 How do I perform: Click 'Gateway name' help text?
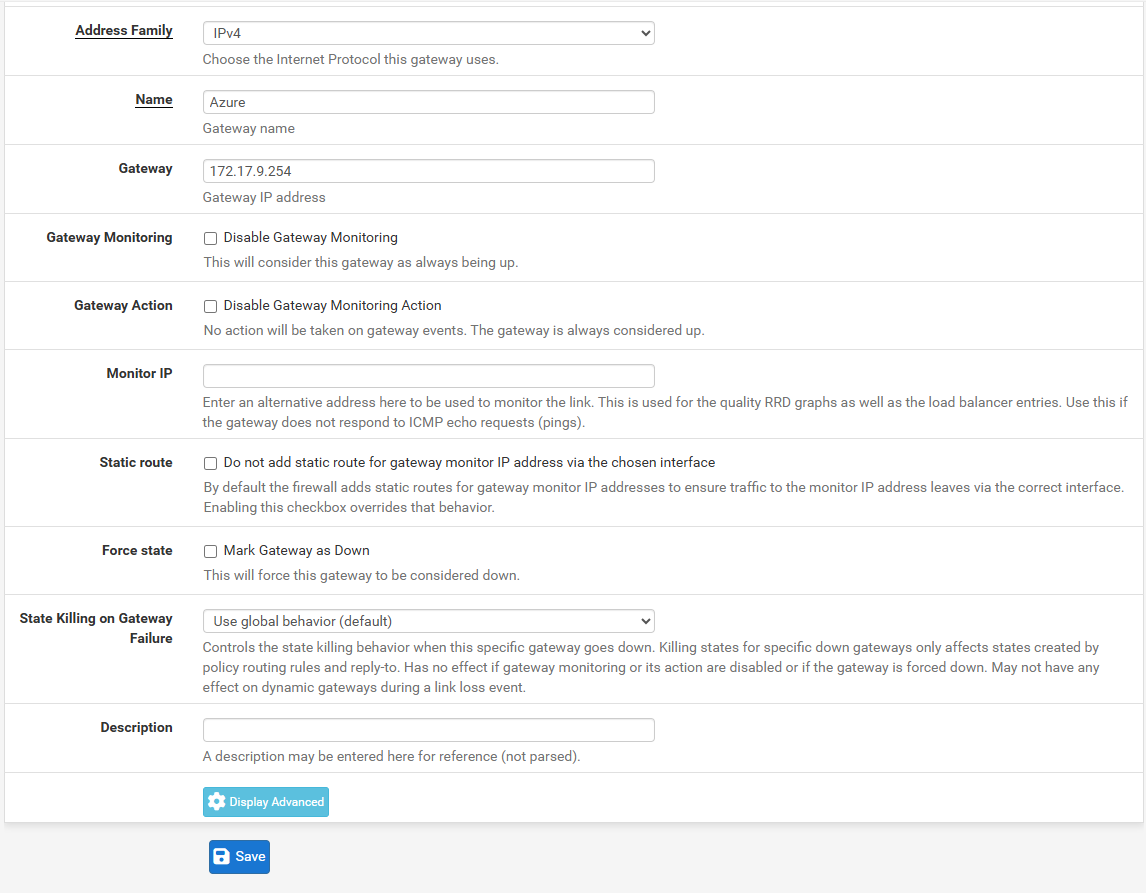point(248,129)
